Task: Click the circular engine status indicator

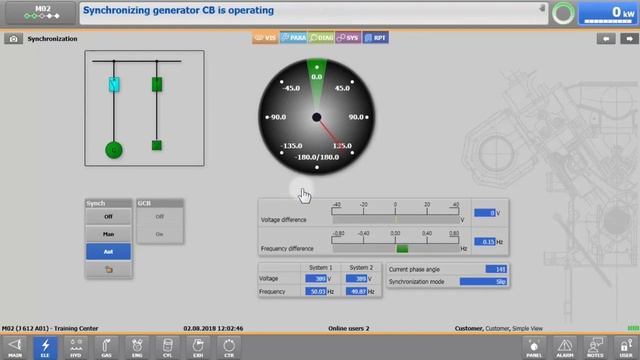Action: 563,13
